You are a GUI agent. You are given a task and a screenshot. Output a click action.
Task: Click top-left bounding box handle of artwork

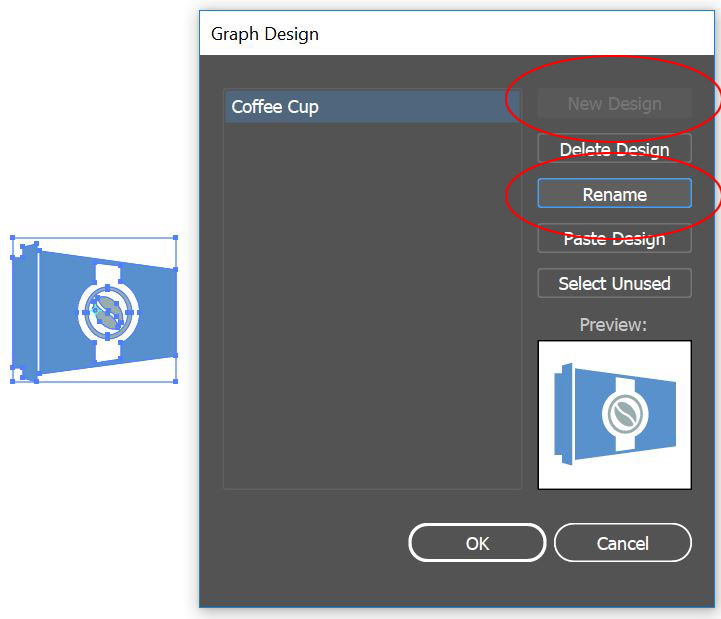pos(13,239)
